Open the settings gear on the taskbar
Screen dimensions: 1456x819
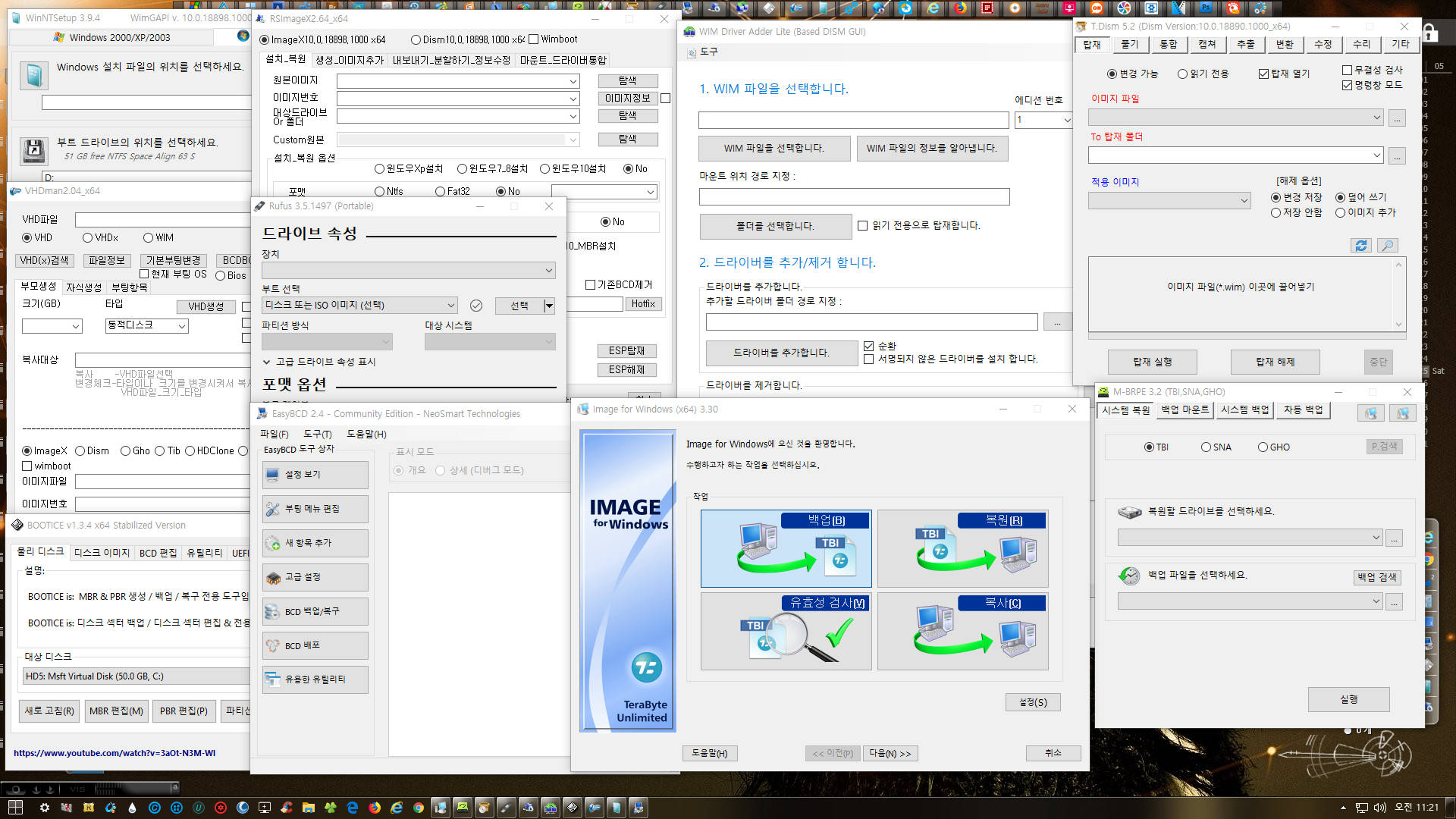pos(45,808)
